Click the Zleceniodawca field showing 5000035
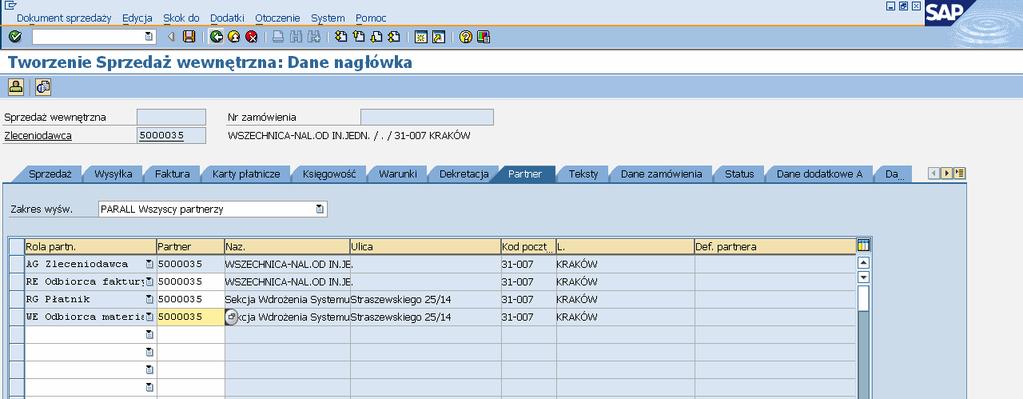The height and width of the screenshot is (399, 1023). (x=171, y=136)
